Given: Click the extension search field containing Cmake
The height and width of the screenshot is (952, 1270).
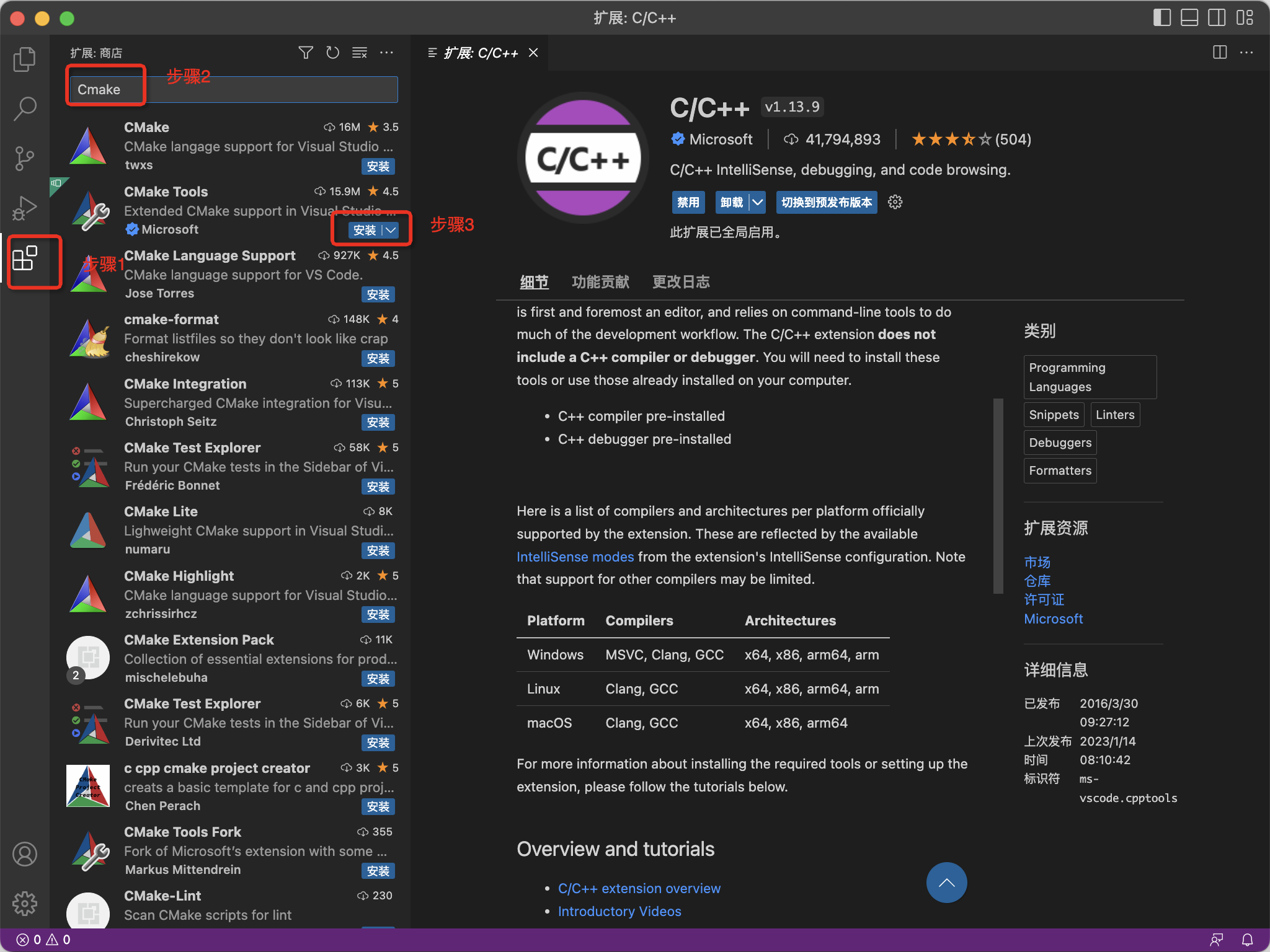Looking at the screenshot, I should click(234, 89).
